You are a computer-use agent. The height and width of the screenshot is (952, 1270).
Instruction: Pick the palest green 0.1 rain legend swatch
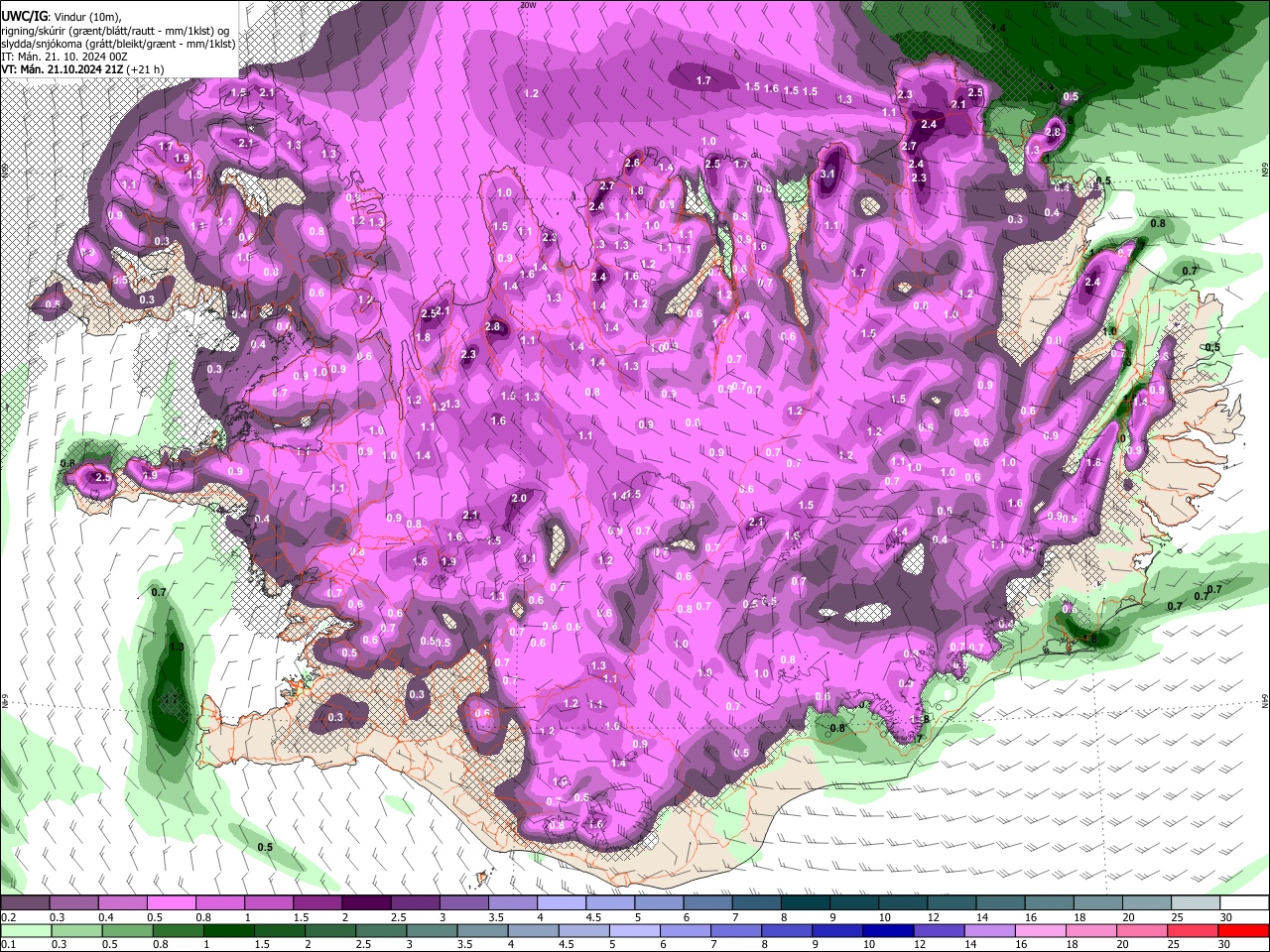coord(27,931)
